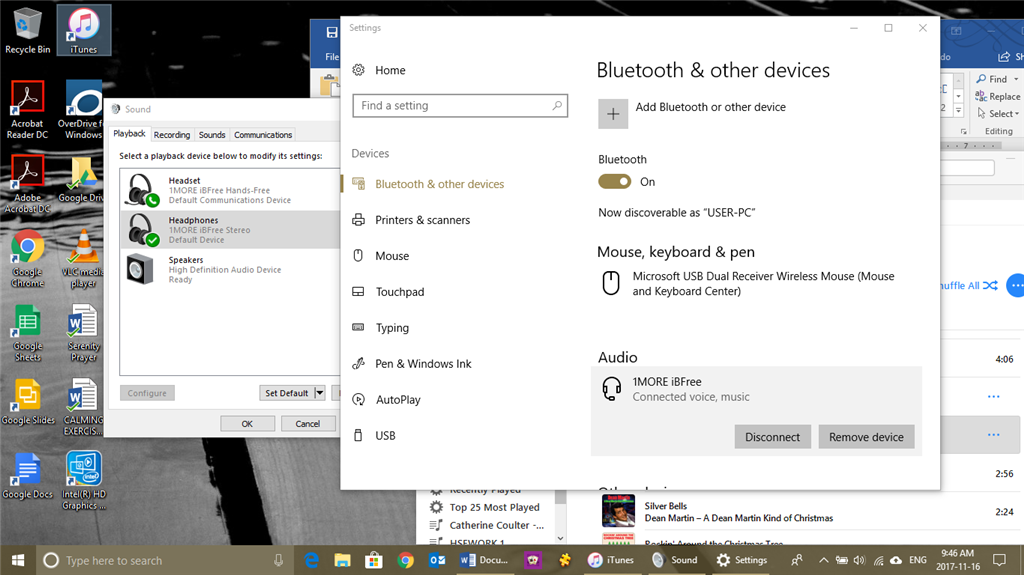The width and height of the screenshot is (1024, 575).
Task: Click the plus icon to add Bluetooth device
Action: [613, 114]
